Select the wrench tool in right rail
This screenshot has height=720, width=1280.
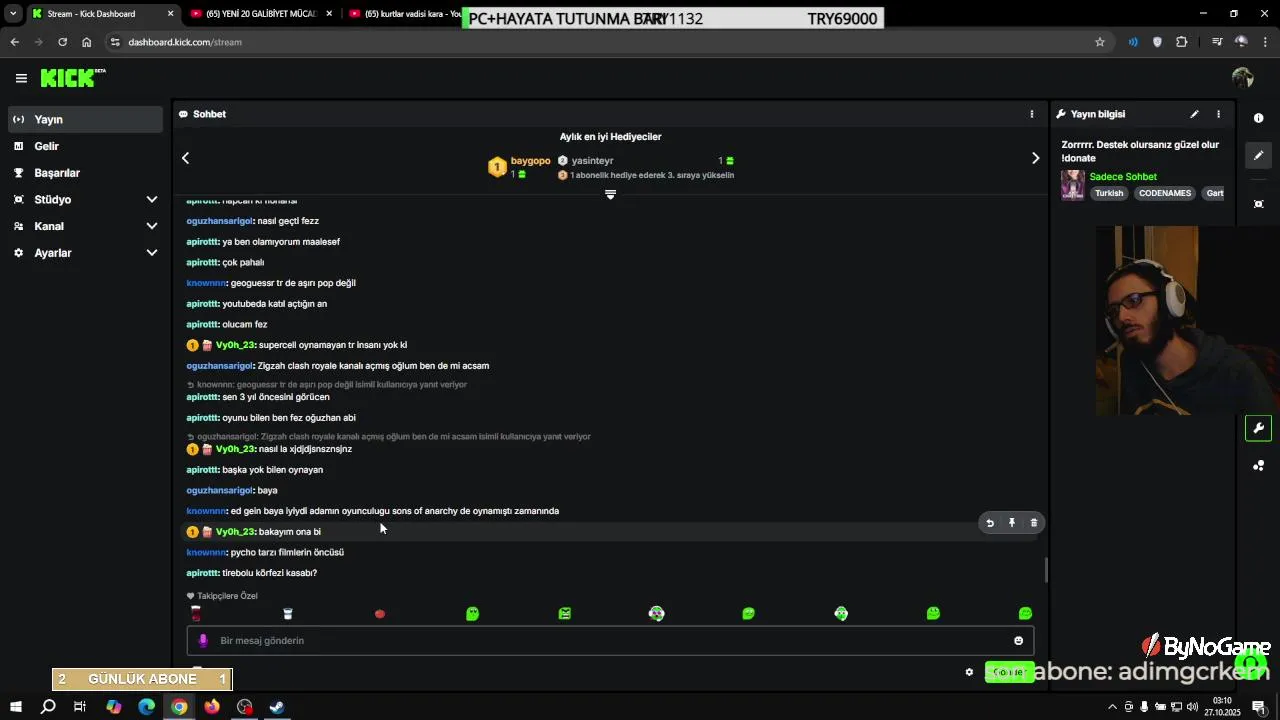1258,428
